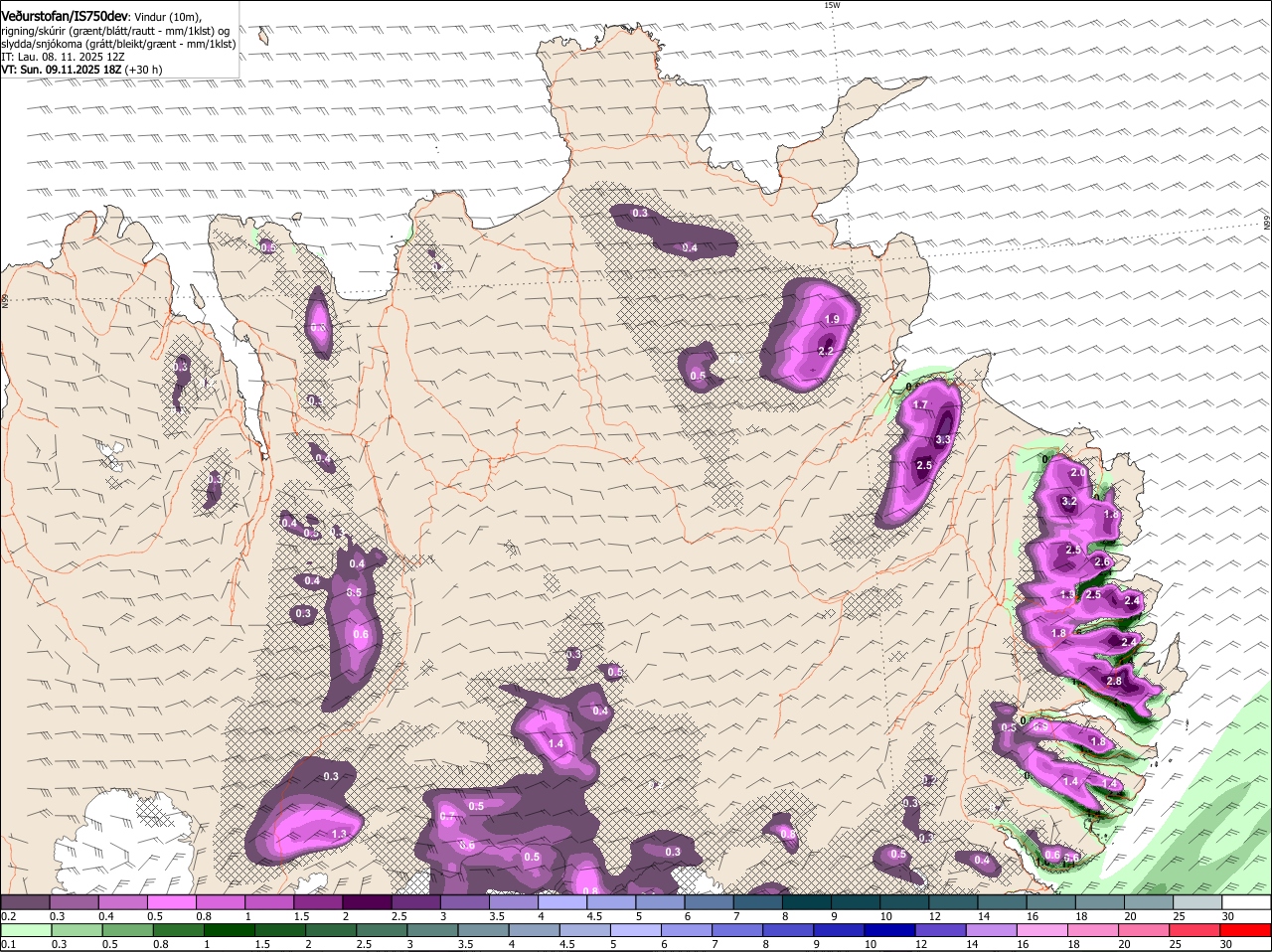
Task: Select upper legend swatch between 12 and 14
Action: click(x=954, y=902)
